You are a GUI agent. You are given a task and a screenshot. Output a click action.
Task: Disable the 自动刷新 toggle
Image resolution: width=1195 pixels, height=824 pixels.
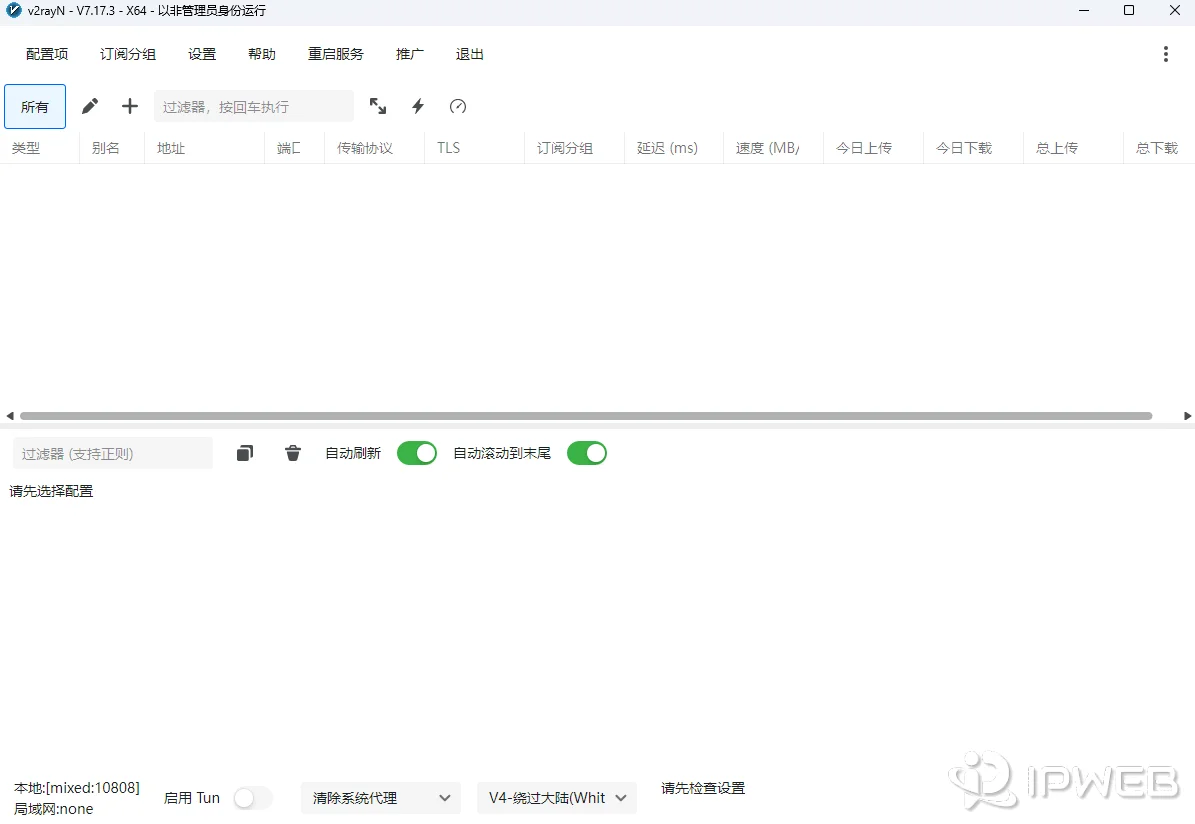(x=417, y=453)
